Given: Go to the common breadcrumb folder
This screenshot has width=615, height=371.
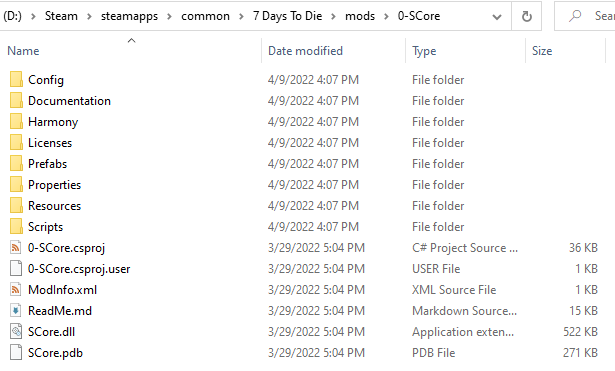Looking at the screenshot, I should pos(205,16).
